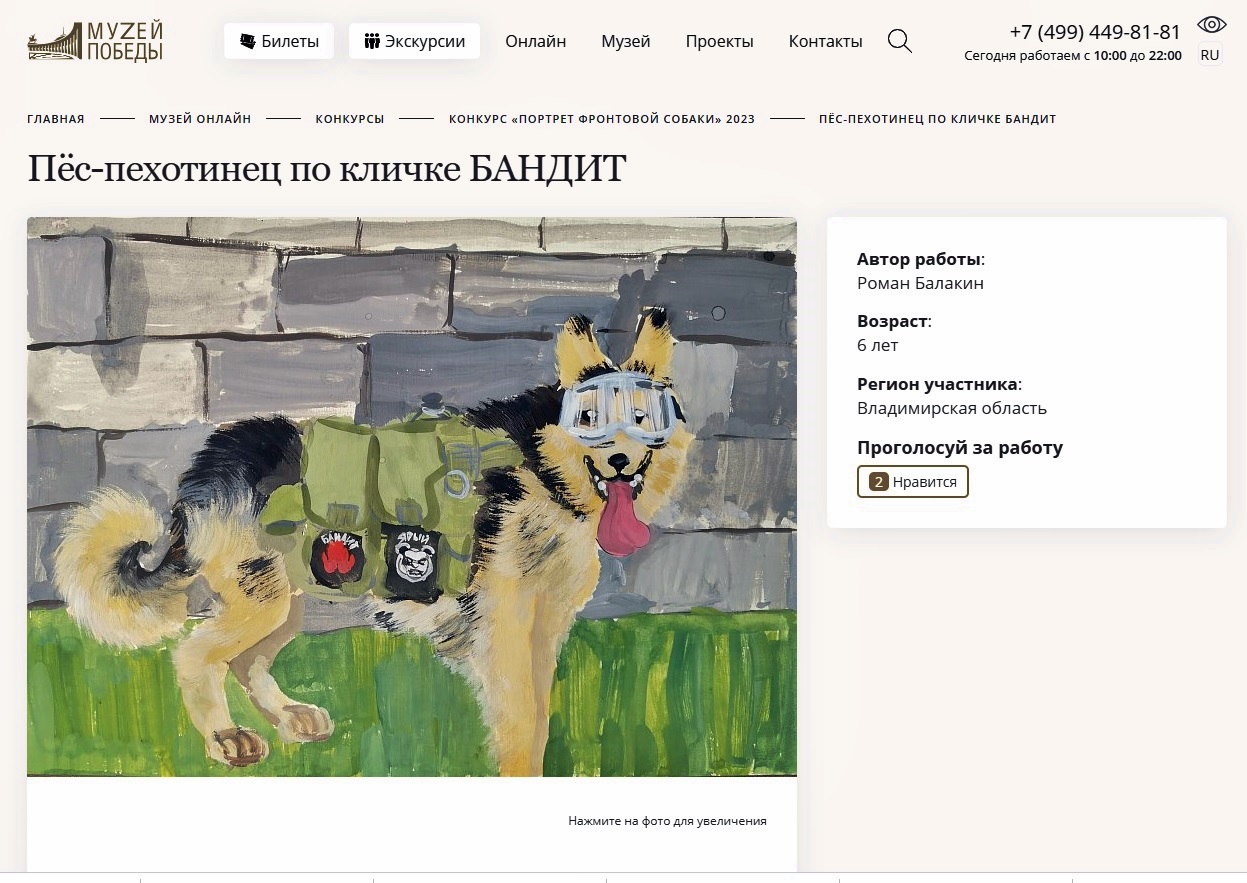The image size is (1247, 883).
Task: Vote with the Нравится button
Action: (913, 481)
